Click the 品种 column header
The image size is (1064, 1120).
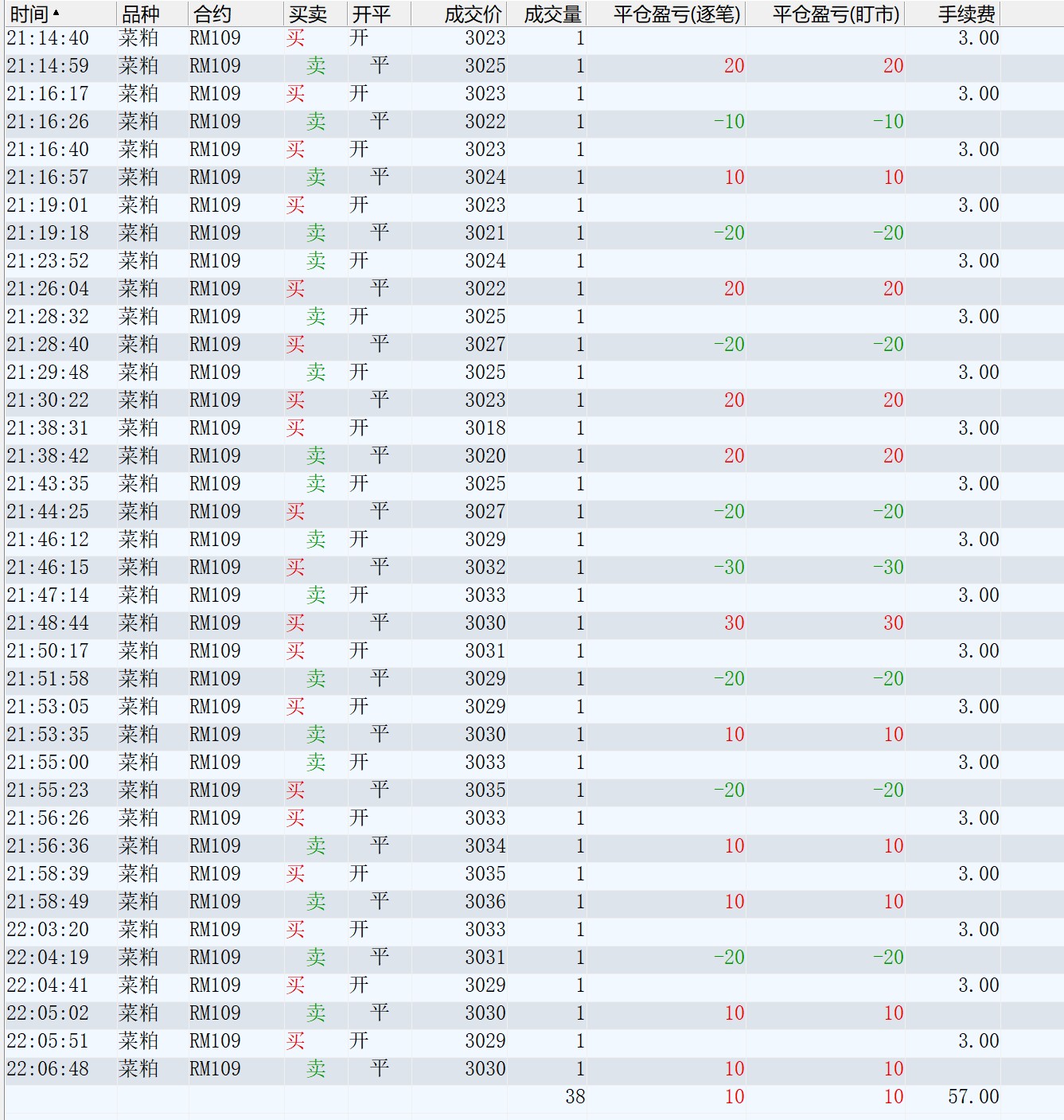tap(153, 14)
